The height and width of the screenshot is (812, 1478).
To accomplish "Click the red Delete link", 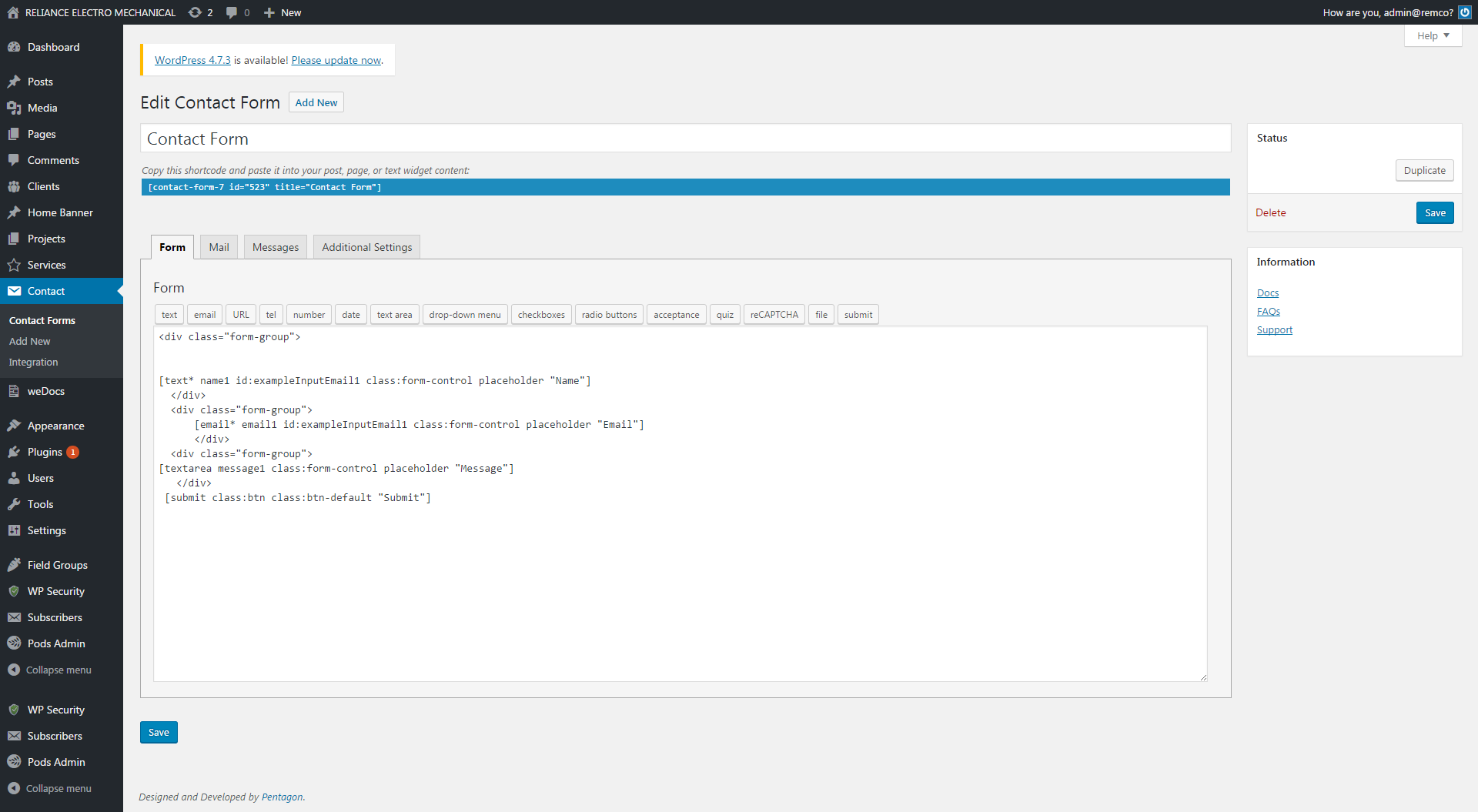I will click(1271, 212).
